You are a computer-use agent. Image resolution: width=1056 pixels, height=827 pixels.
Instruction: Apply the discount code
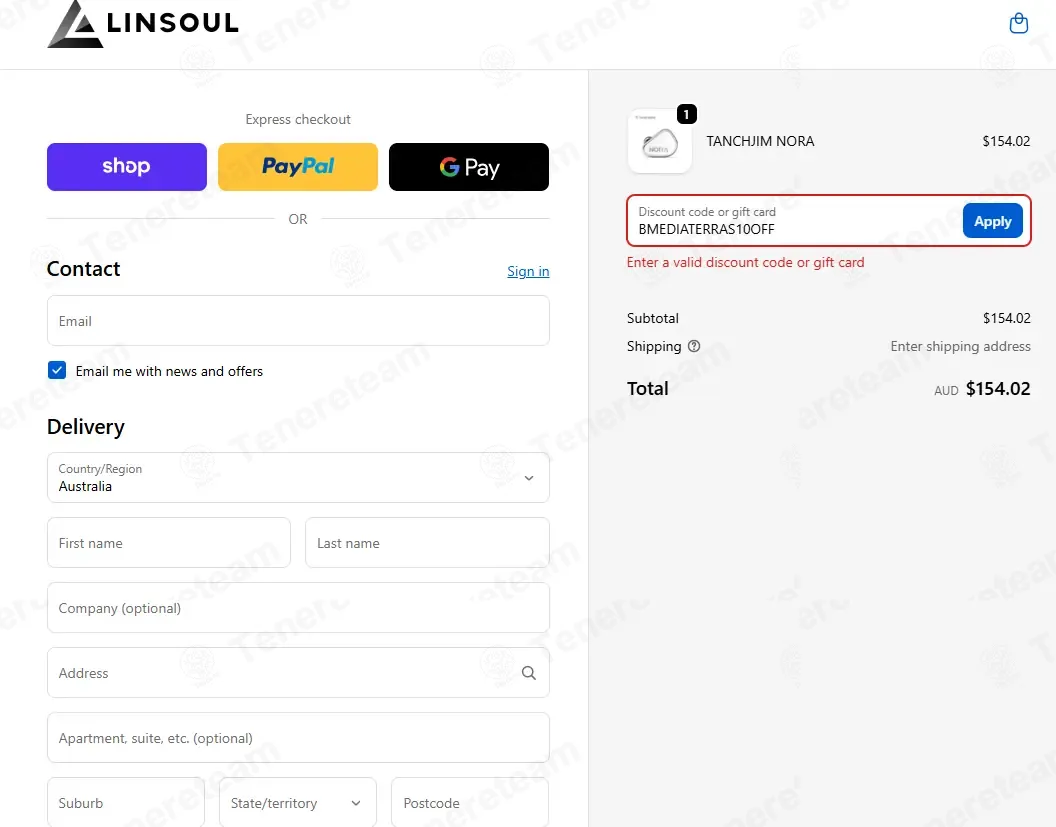point(993,221)
